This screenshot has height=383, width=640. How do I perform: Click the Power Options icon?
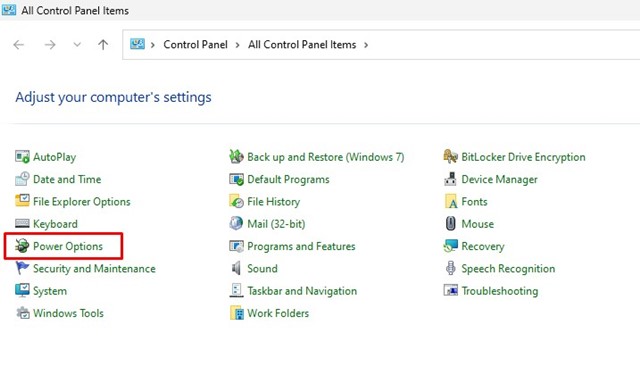click(22, 246)
